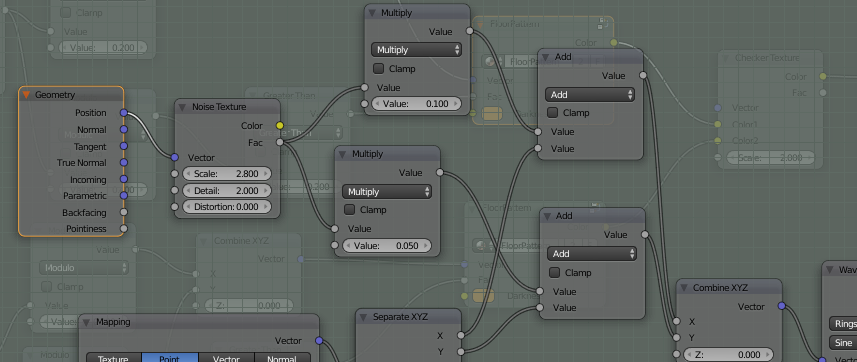Collapse the lower Add node
857x362 pixels.
pyautogui.click(x=548, y=217)
